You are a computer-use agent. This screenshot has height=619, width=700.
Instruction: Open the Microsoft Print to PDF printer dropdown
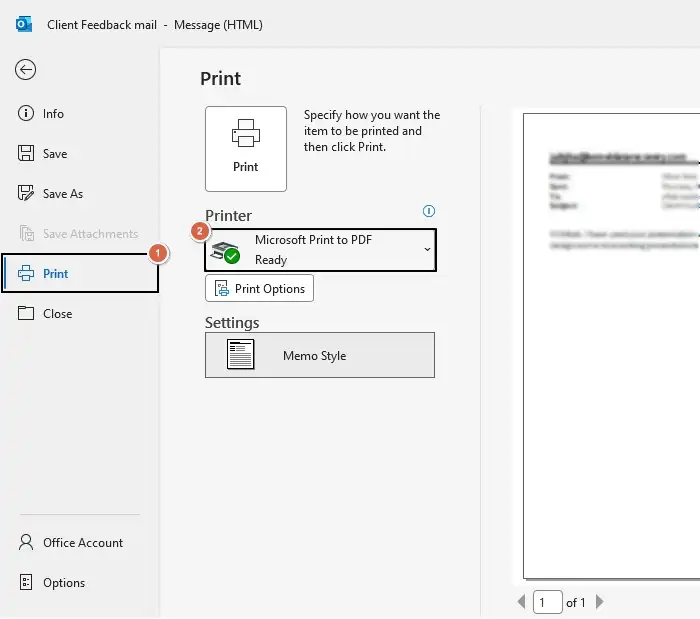[321, 250]
